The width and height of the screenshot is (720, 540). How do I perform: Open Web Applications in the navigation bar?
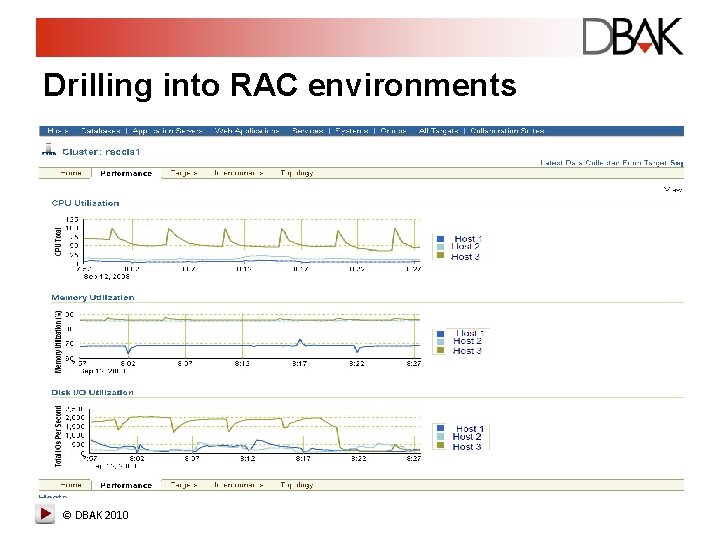click(247, 131)
